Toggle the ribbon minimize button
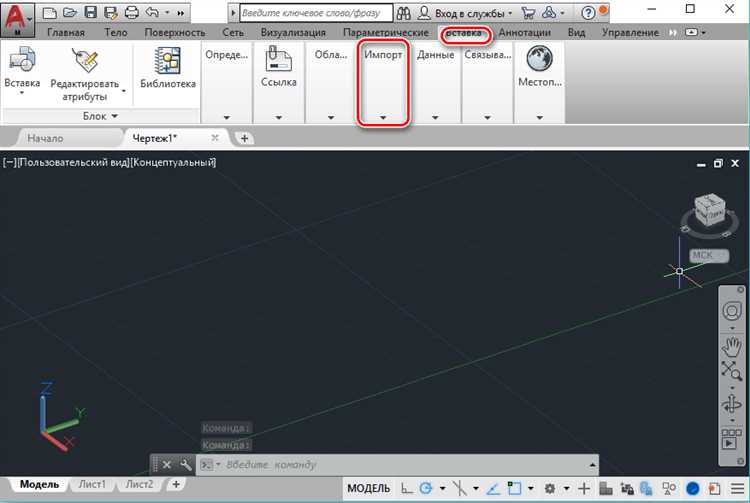The width and height of the screenshot is (750, 503). point(691,33)
